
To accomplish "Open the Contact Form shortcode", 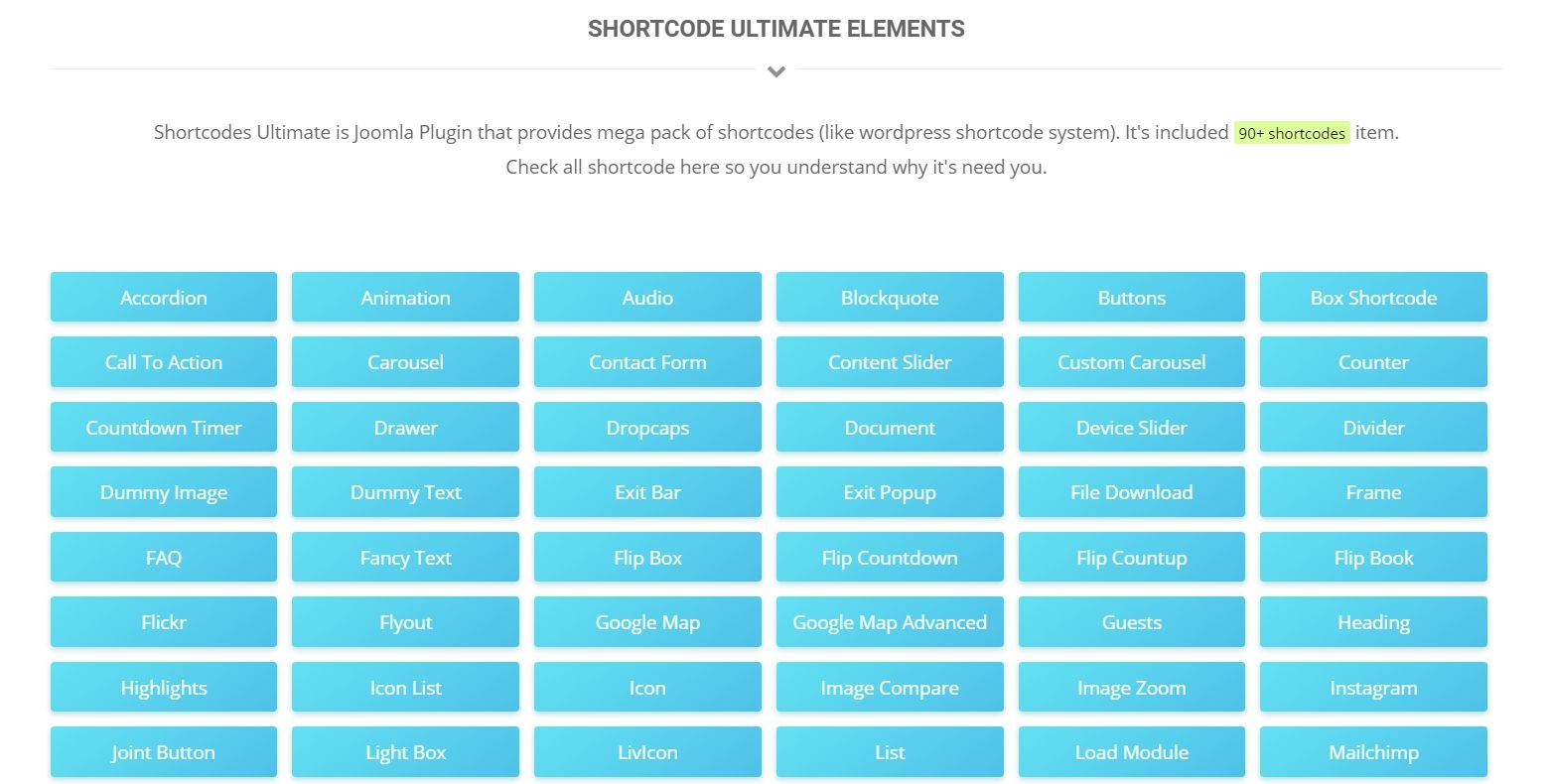I will coord(647,362).
